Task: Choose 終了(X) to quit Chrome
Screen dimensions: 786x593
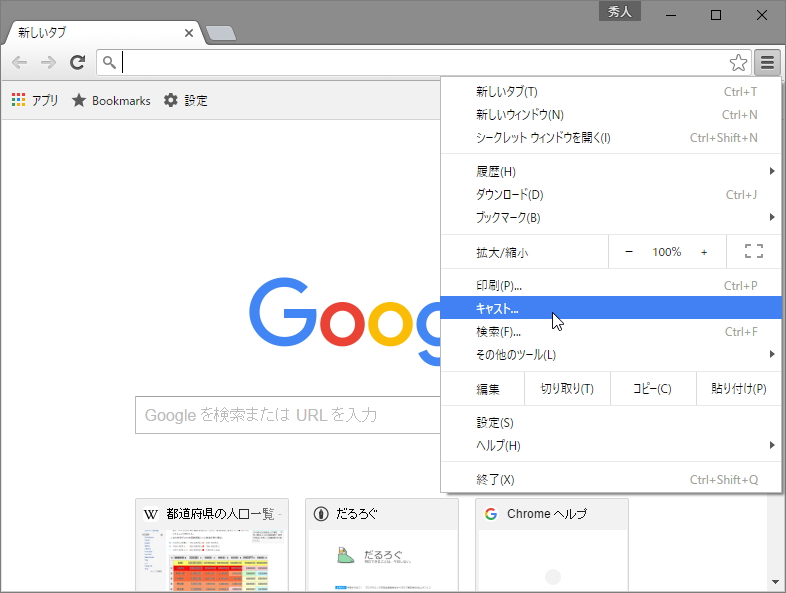Action: [x=611, y=480]
